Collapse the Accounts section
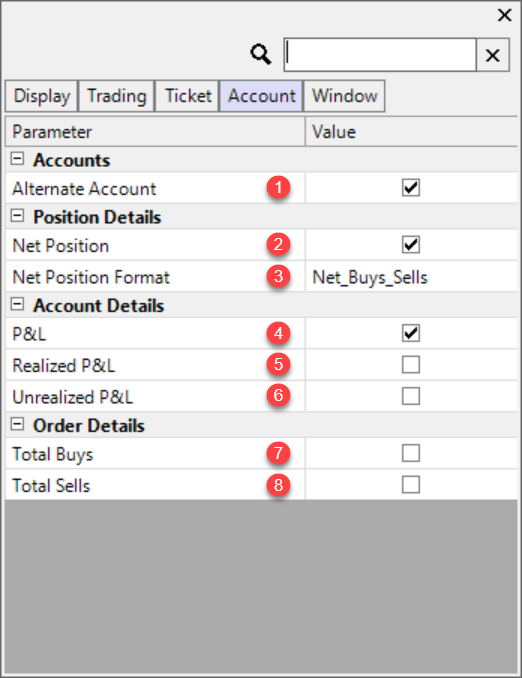The height and width of the screenshot is (678, 522). (x=17, y=159)
